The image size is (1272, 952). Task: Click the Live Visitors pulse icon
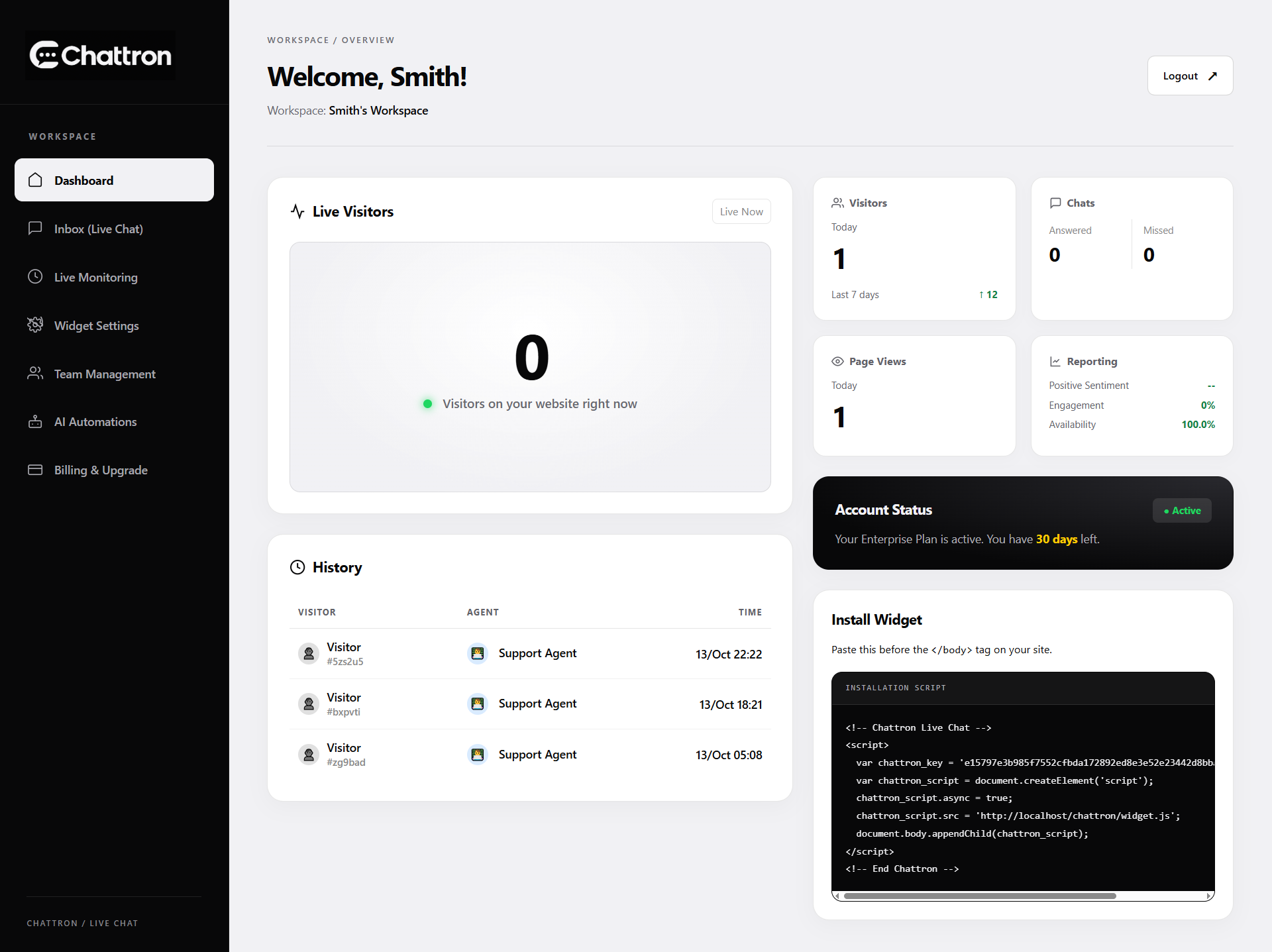297,211
